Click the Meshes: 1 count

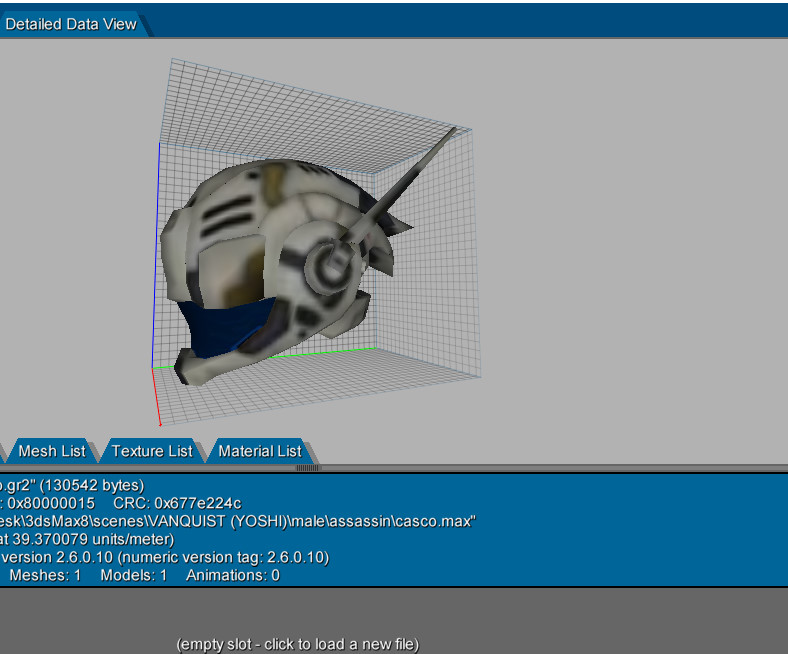pyautogui.click(x=45, y=575)
